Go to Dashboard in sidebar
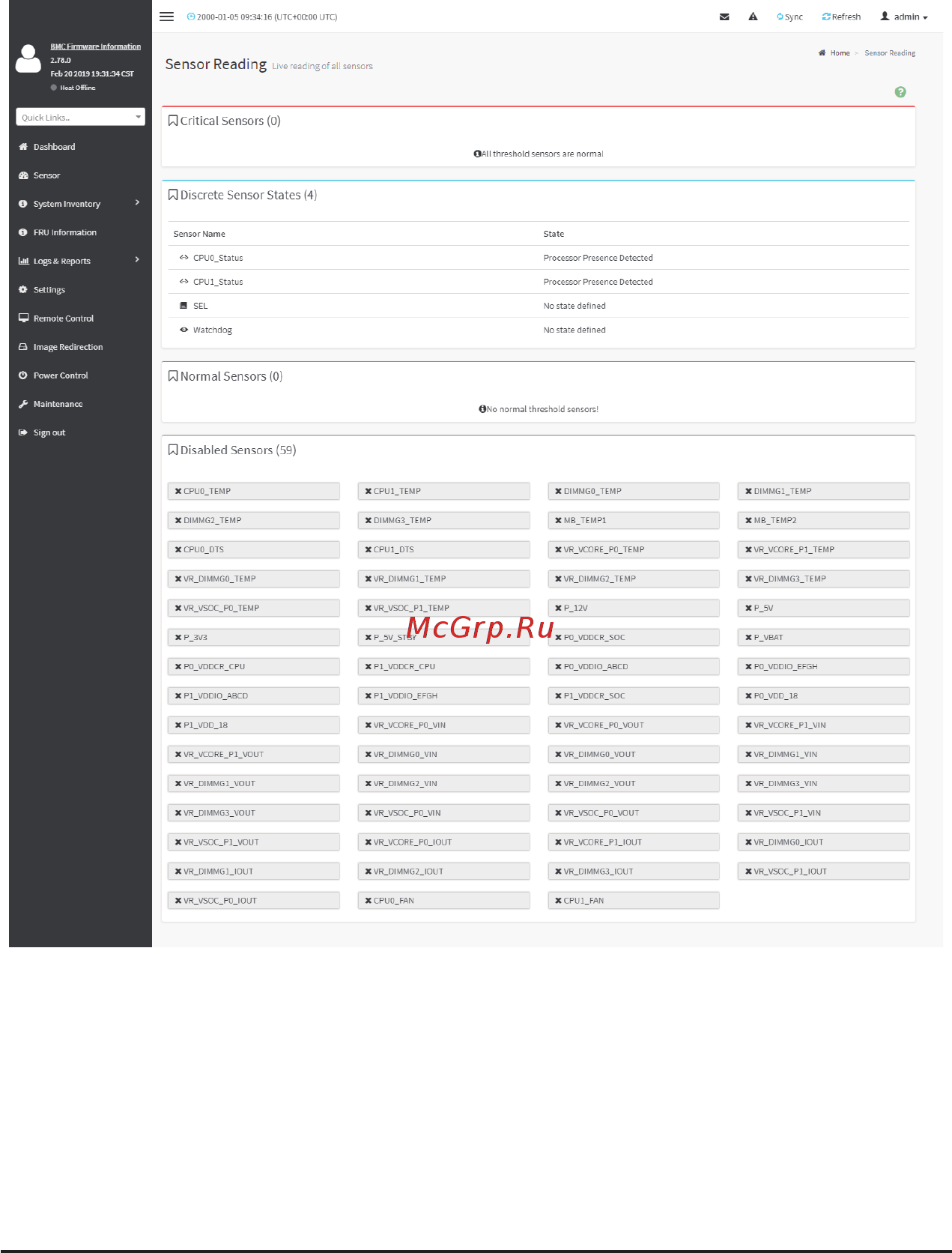Image resolution: width=952 pixels, height=1253 pixels. 54,147
